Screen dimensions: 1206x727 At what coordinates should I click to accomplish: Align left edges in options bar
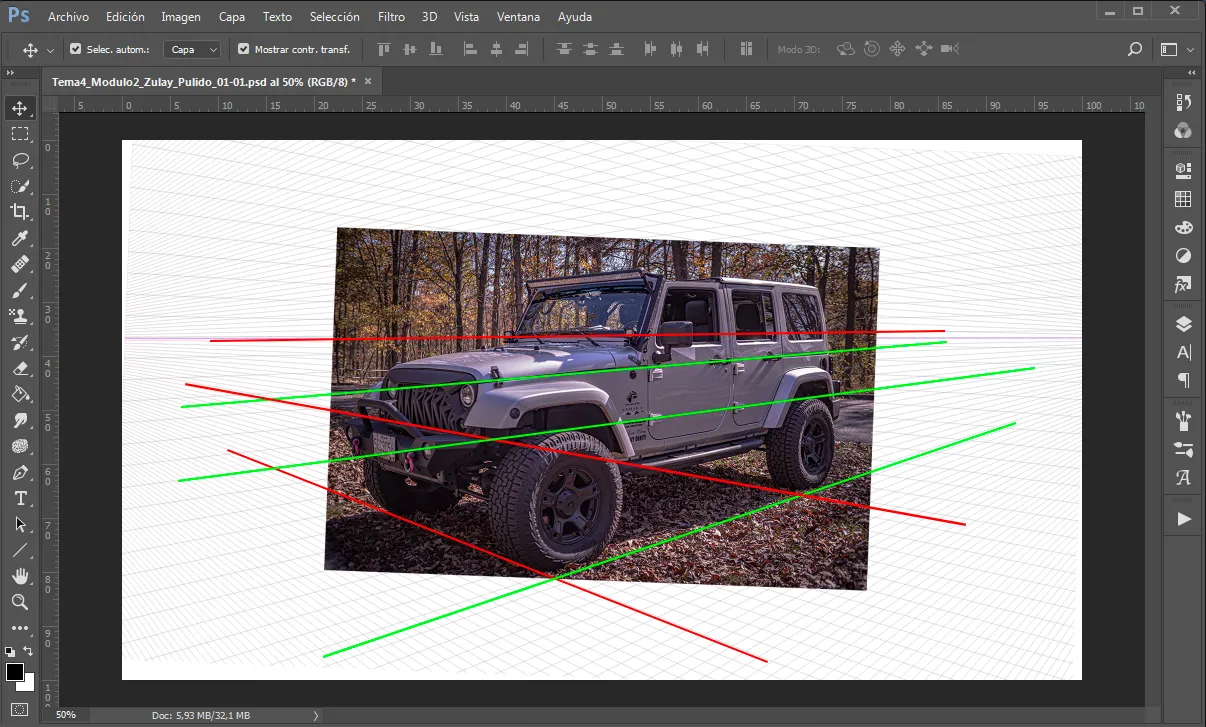(469, 49)
